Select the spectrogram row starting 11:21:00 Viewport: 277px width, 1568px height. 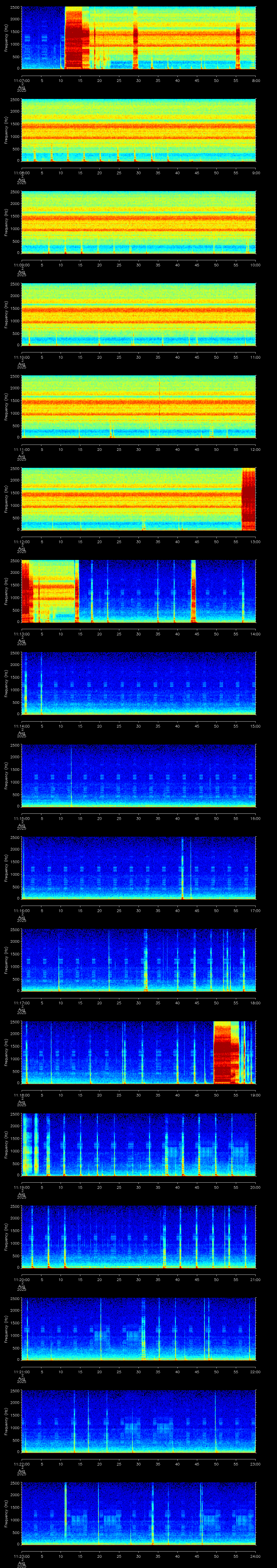(139, 1329)
